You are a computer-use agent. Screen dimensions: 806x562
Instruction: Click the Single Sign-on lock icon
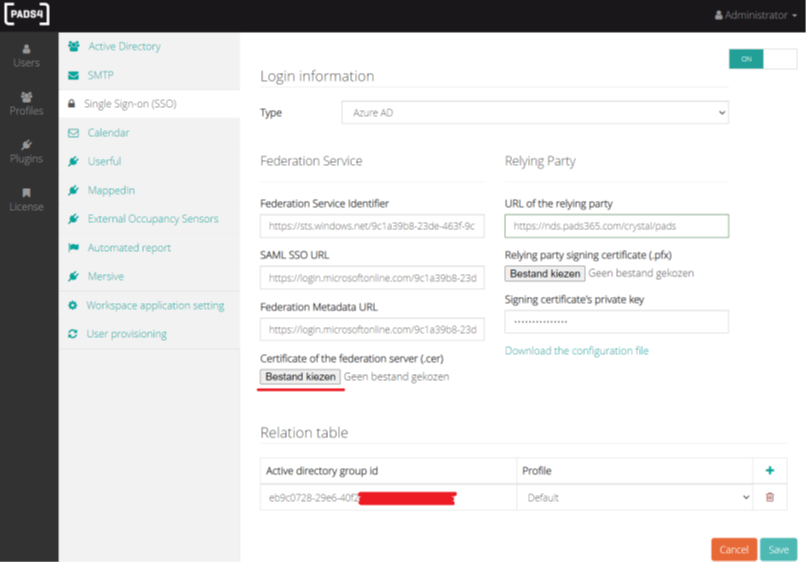pyautogui.click(x=71, y=103)
